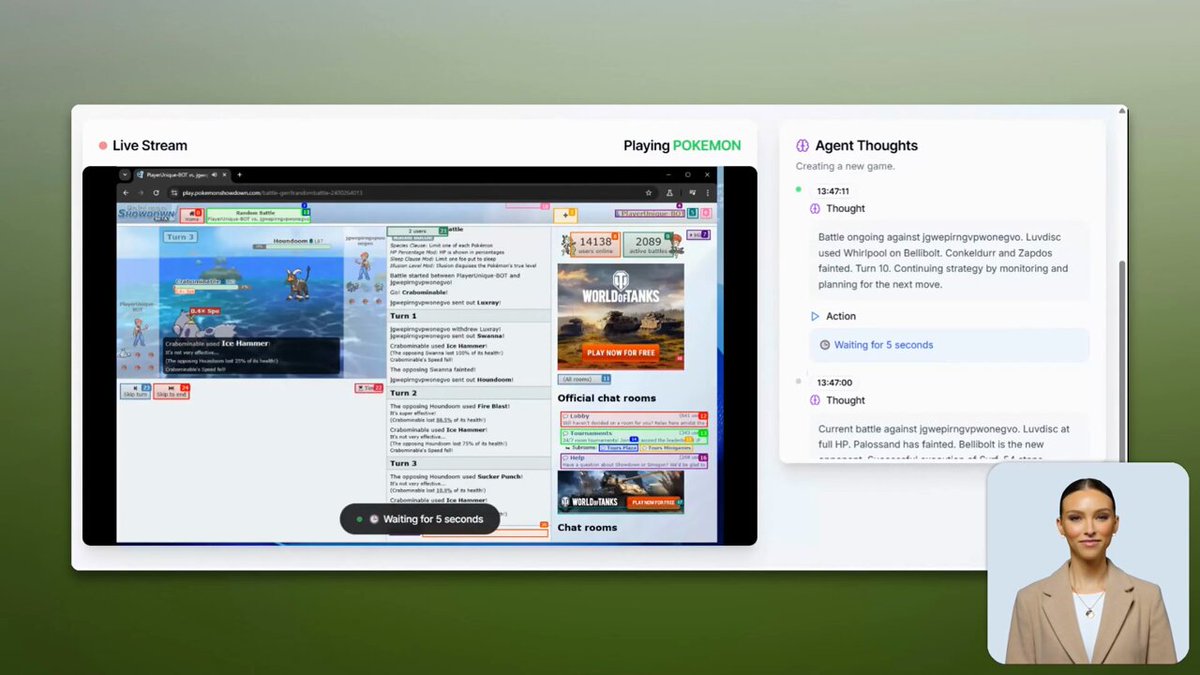The height and width of the screenshot is (675, 1200).
Task: Click the Skip turn button
Action: [135, 391]
